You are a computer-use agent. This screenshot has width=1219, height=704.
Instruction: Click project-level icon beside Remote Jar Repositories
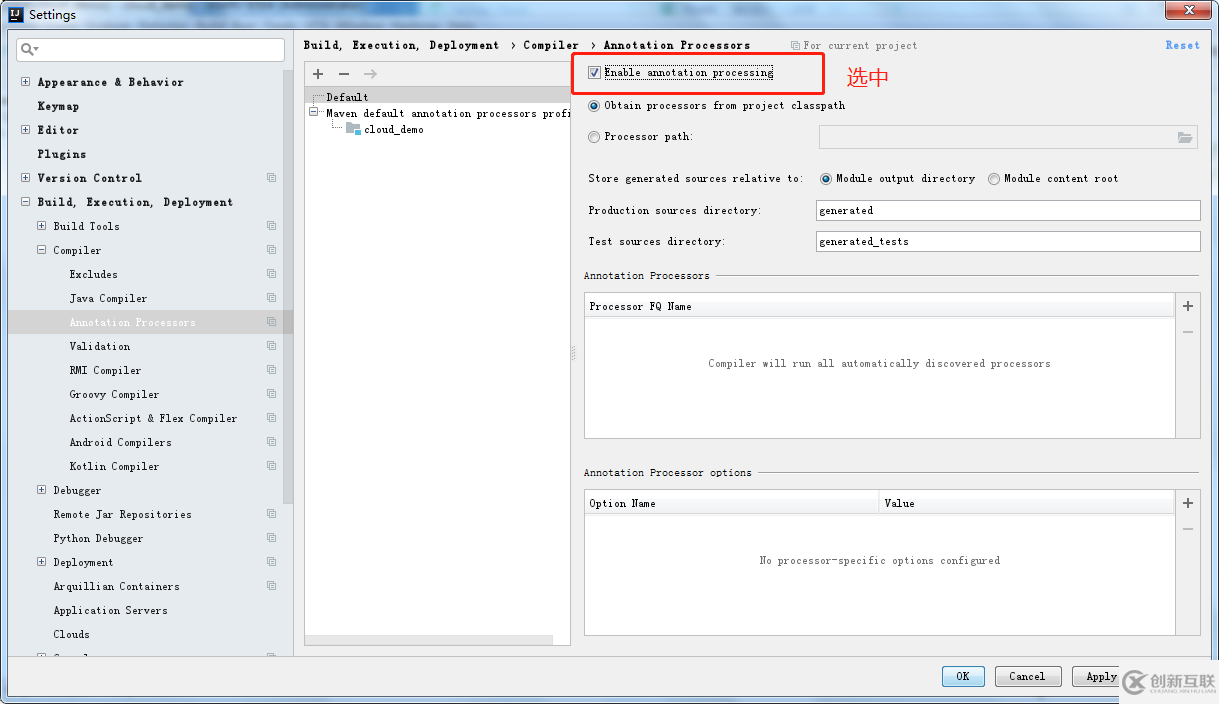[x=271, y=514]
